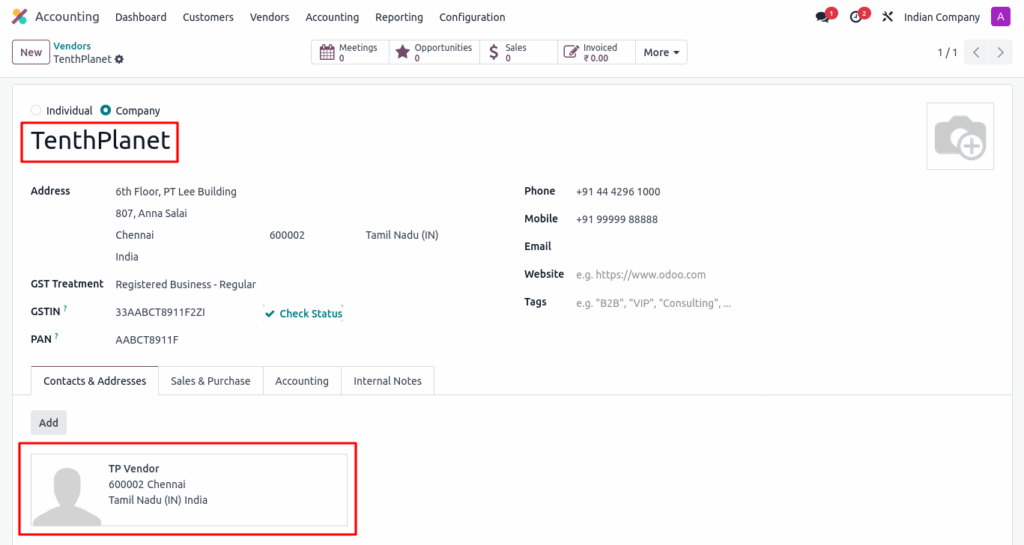Click the company name field TenthPlanet
Image resolution: width=1024 pixels, height=545 pixels.
coord(101,141)
